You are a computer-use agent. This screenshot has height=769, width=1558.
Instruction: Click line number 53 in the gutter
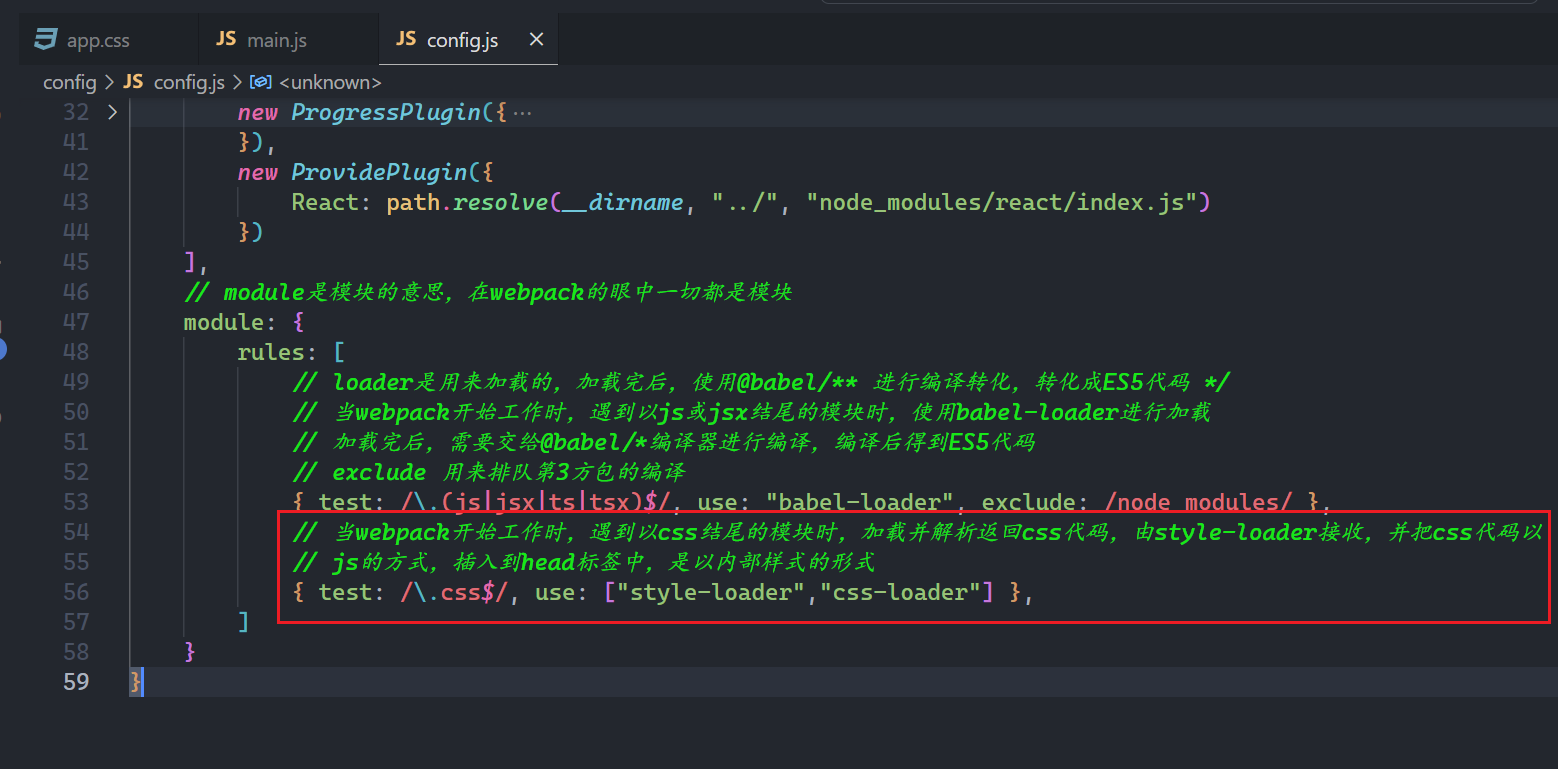(76, 502)
